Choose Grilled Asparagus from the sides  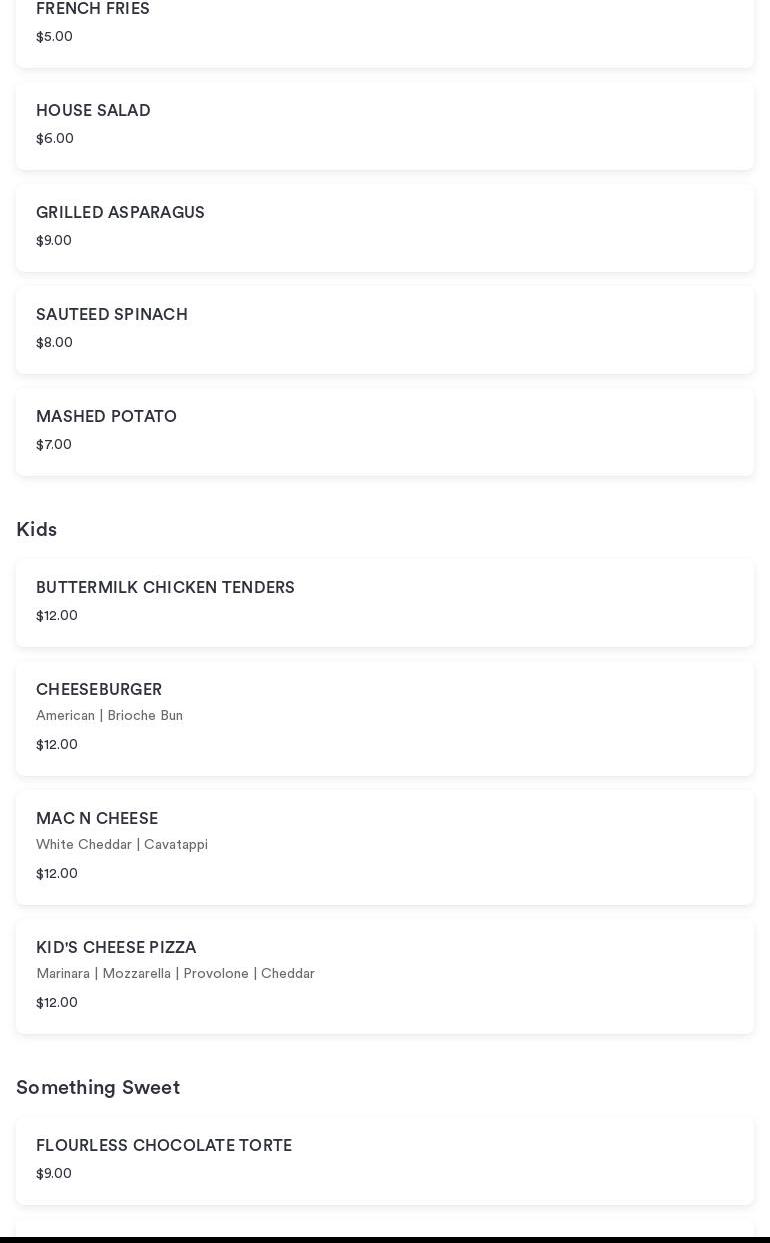tap(385, 228)
